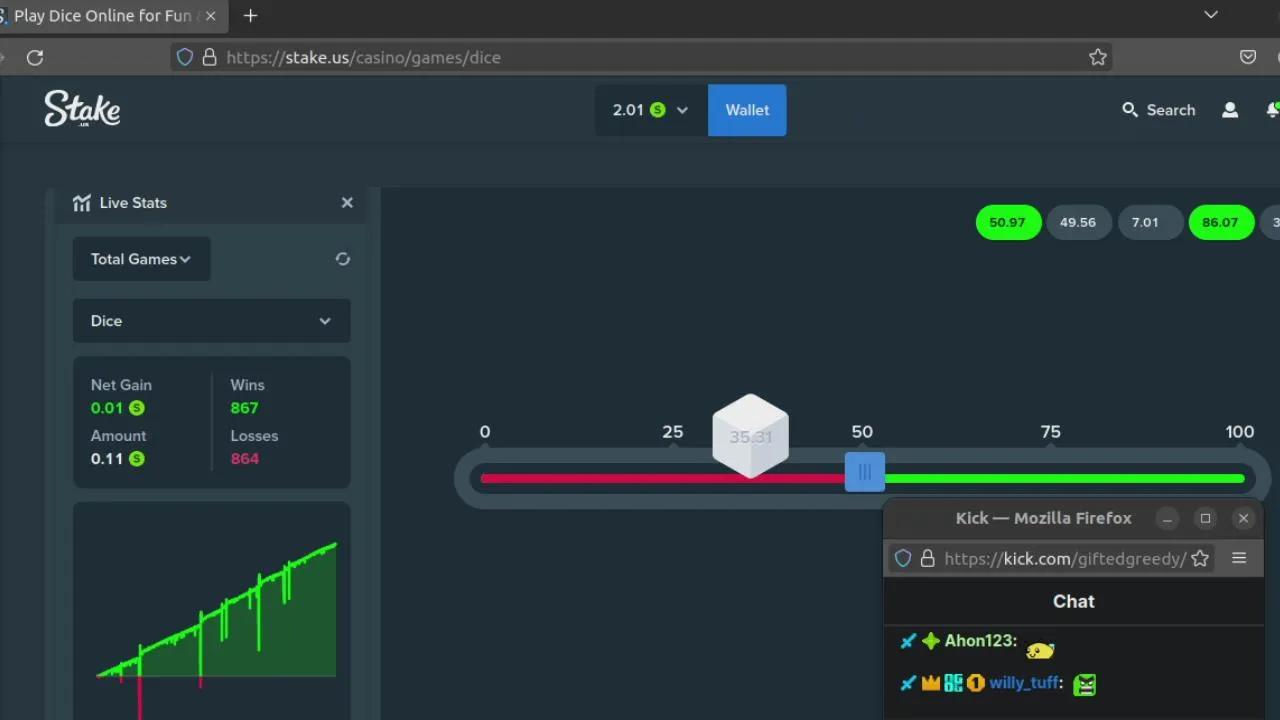
Task: Open the user profile icon
Action: tap(1230, 110)
